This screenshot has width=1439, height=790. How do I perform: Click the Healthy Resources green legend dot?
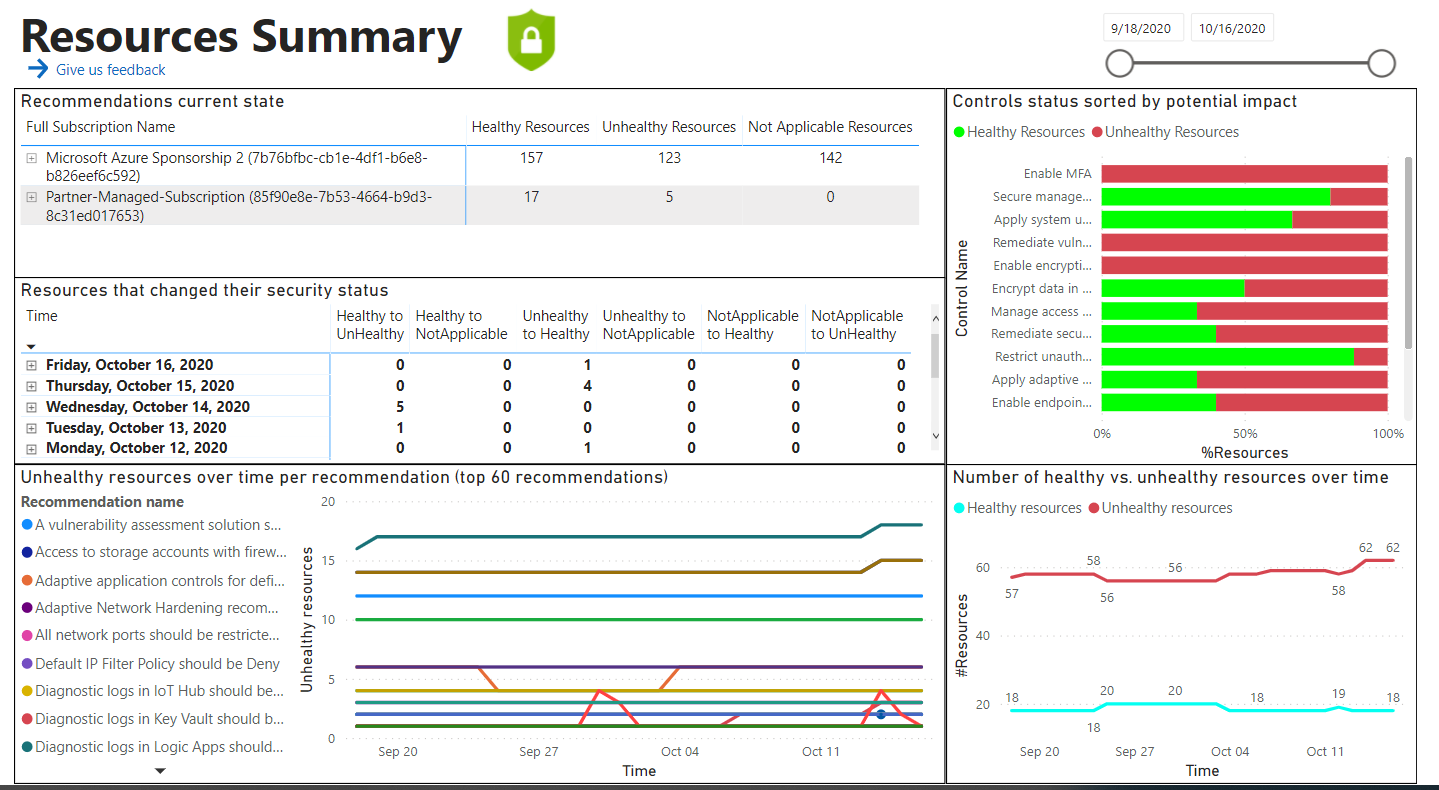tap(959, 132)
